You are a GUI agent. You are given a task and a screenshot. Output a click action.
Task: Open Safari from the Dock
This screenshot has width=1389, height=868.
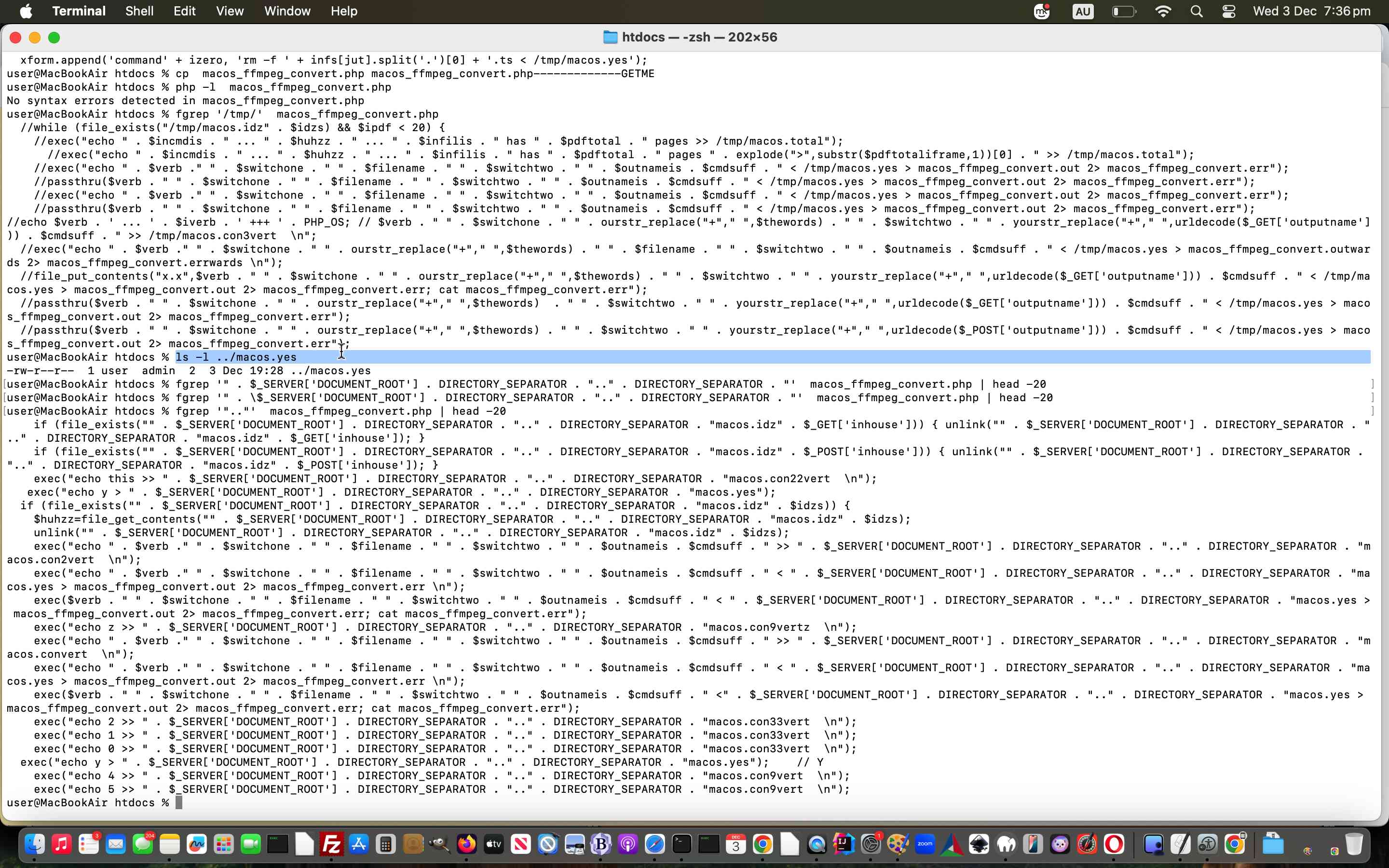pos(655,844)
